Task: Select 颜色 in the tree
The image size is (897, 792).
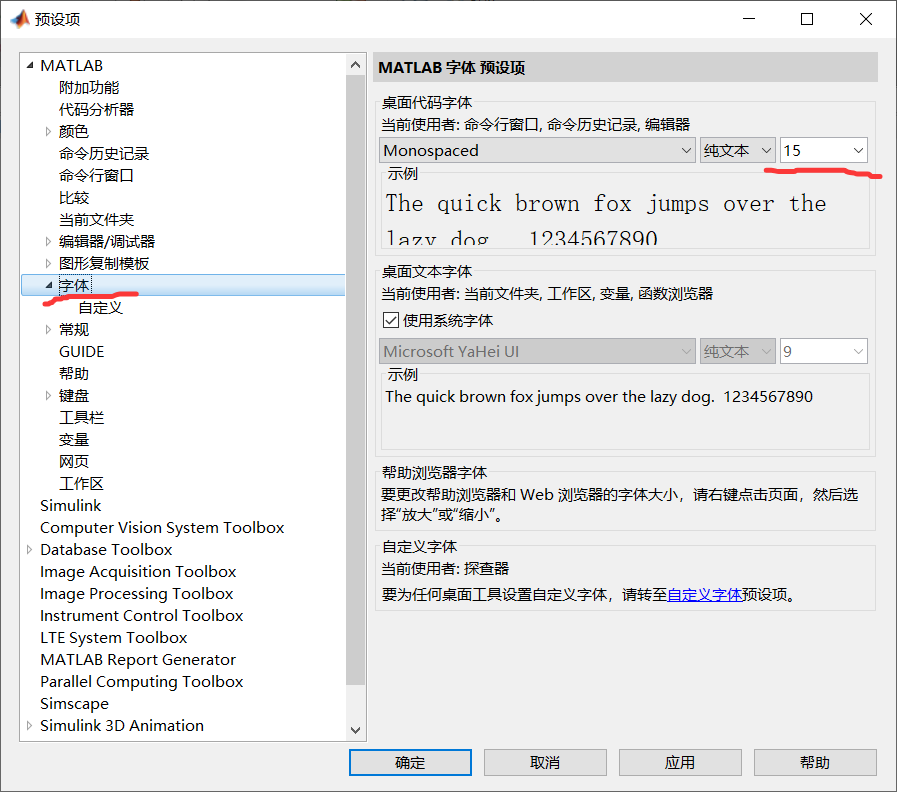Action: click(74, 132)
